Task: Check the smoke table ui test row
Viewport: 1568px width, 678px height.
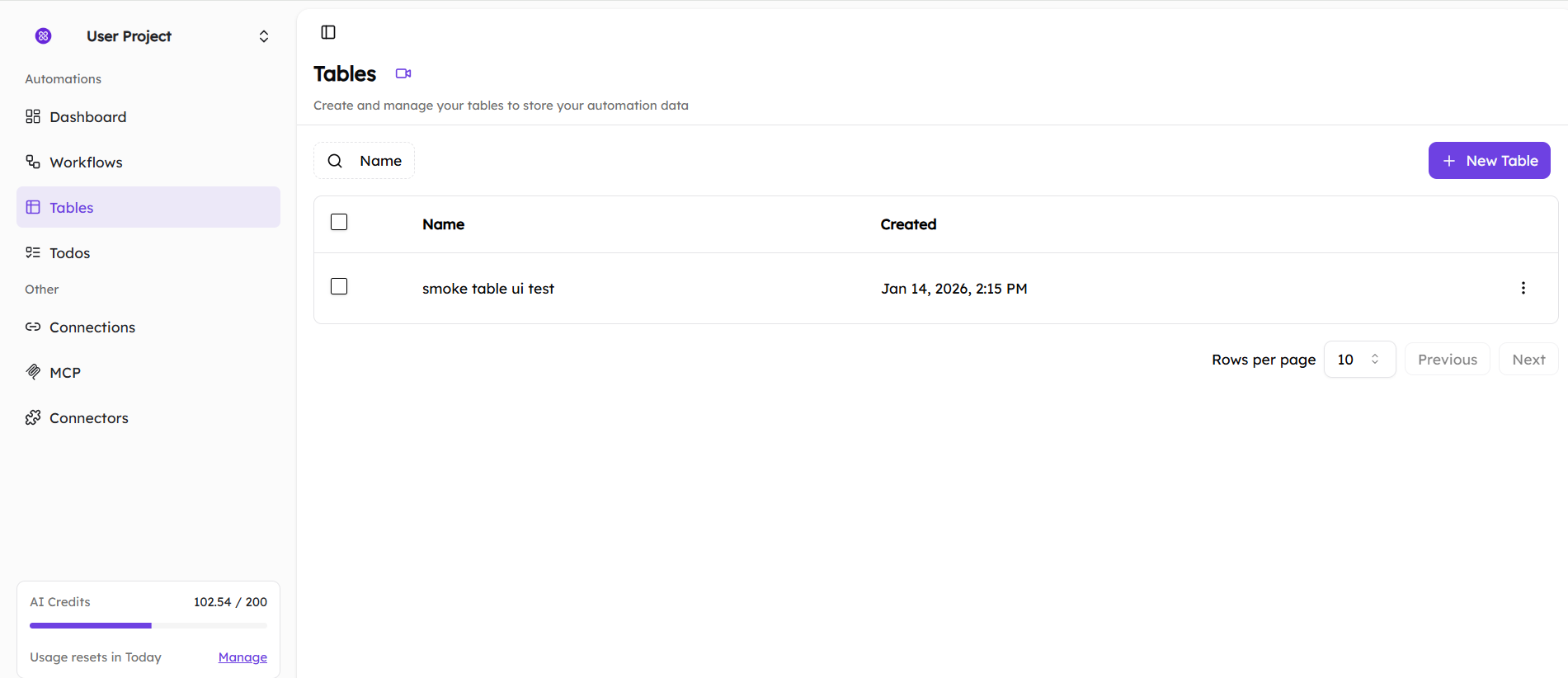Action: pyautogui.click(x=339, y=286)
